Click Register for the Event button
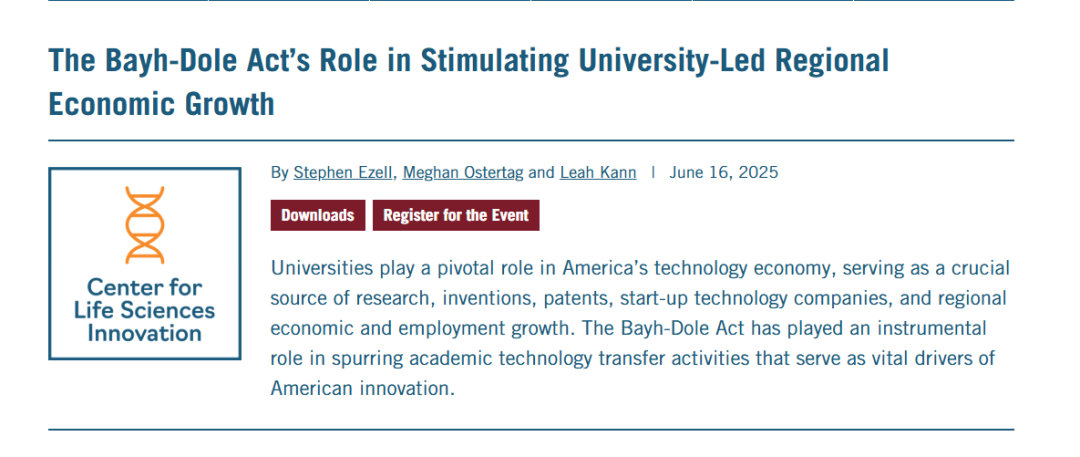This screenshot has height=457, width=1080. click(x=456, y=215)
